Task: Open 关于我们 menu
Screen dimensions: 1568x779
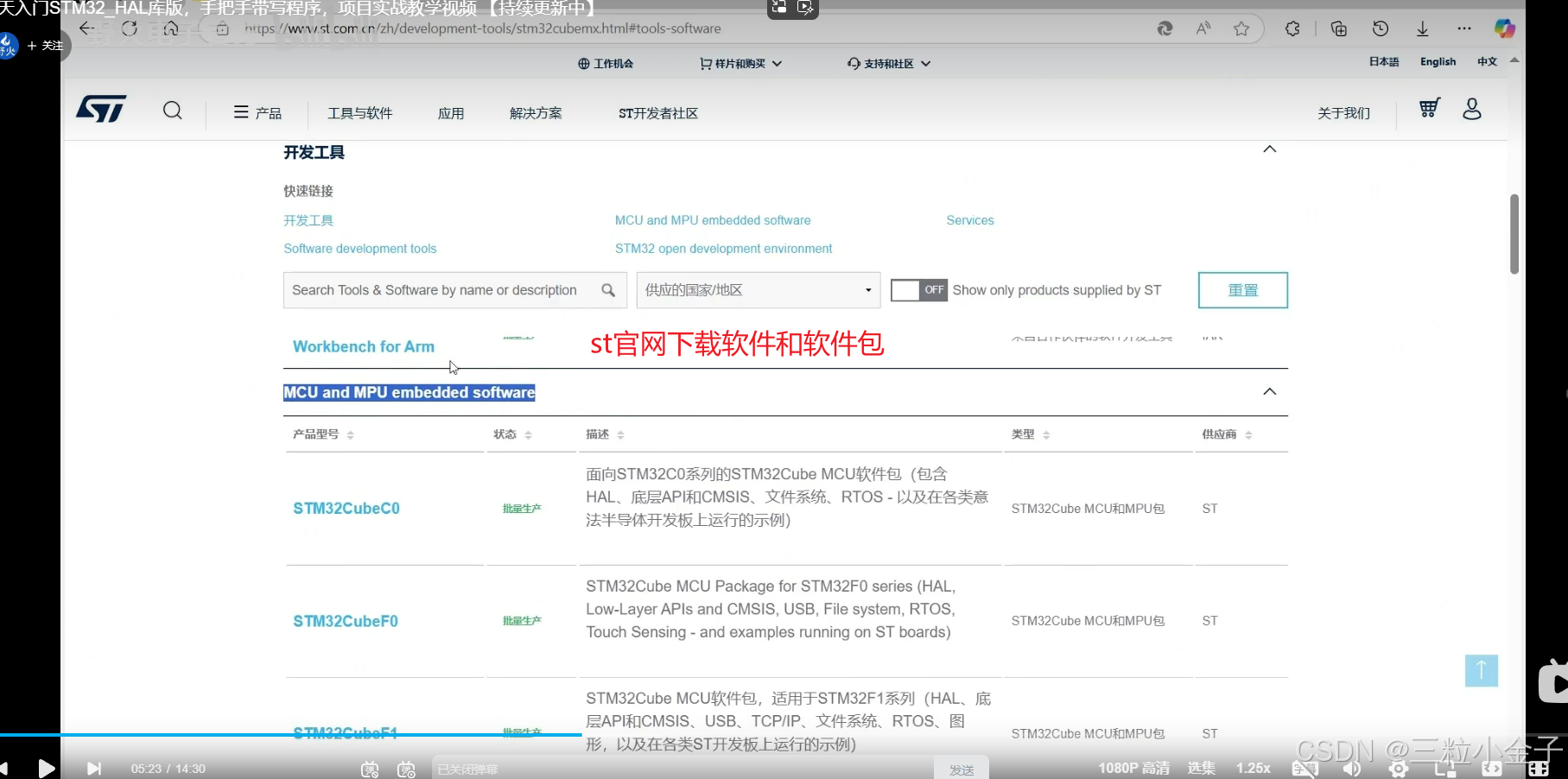Action: click(x=1343, y=113)
